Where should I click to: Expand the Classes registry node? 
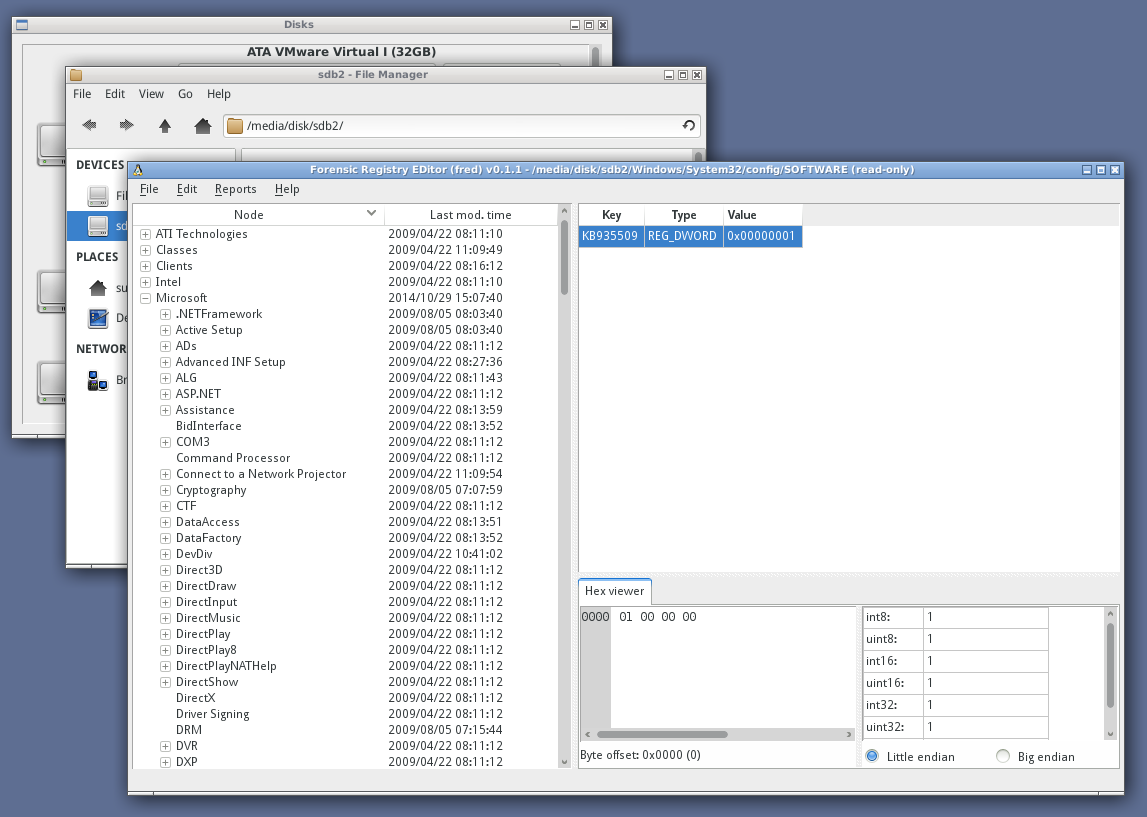tap(146, 250)
